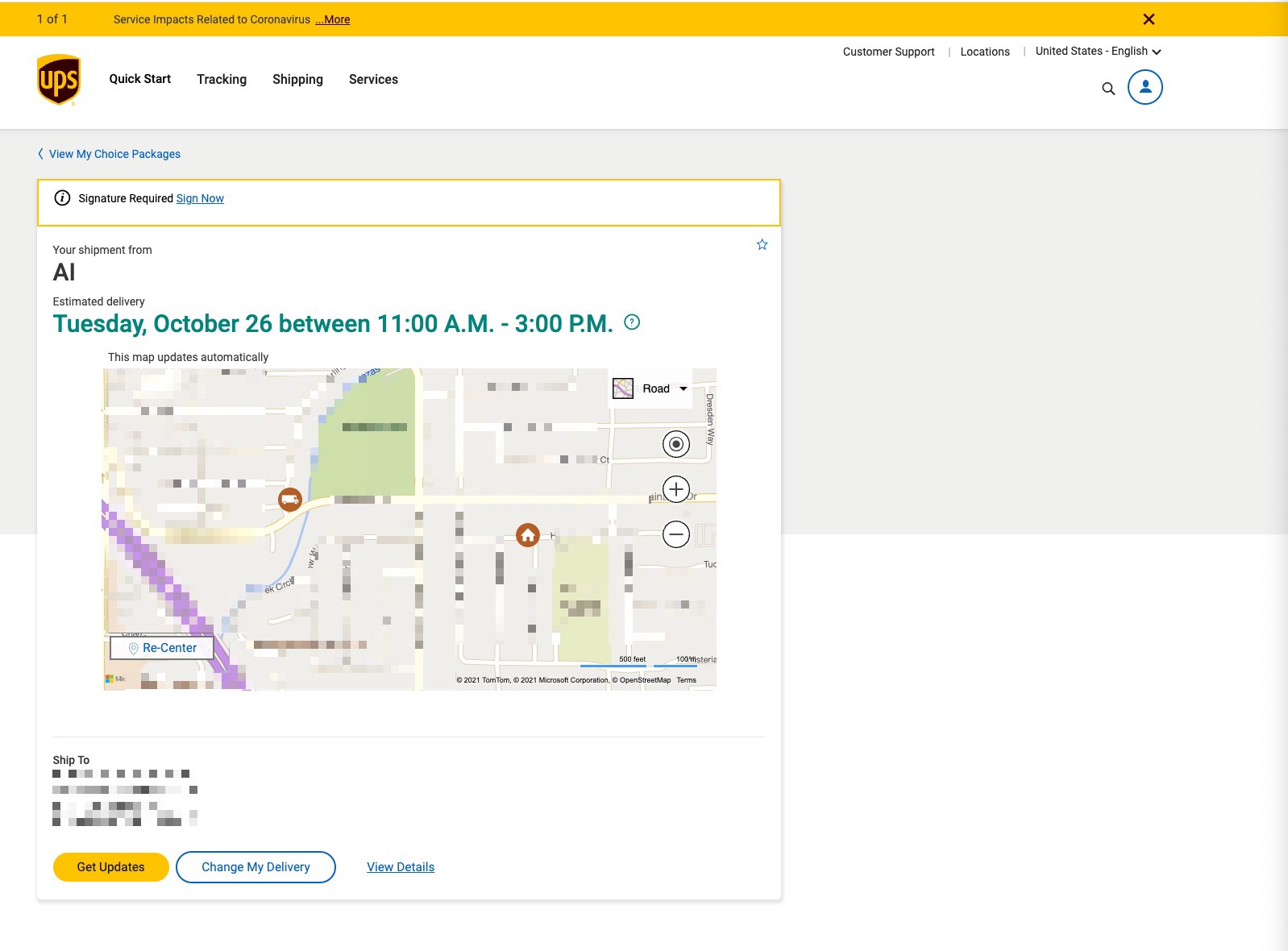Viewport: 1288px width, 951px height.
Task: Open Services menu
Action: (373, 79)
